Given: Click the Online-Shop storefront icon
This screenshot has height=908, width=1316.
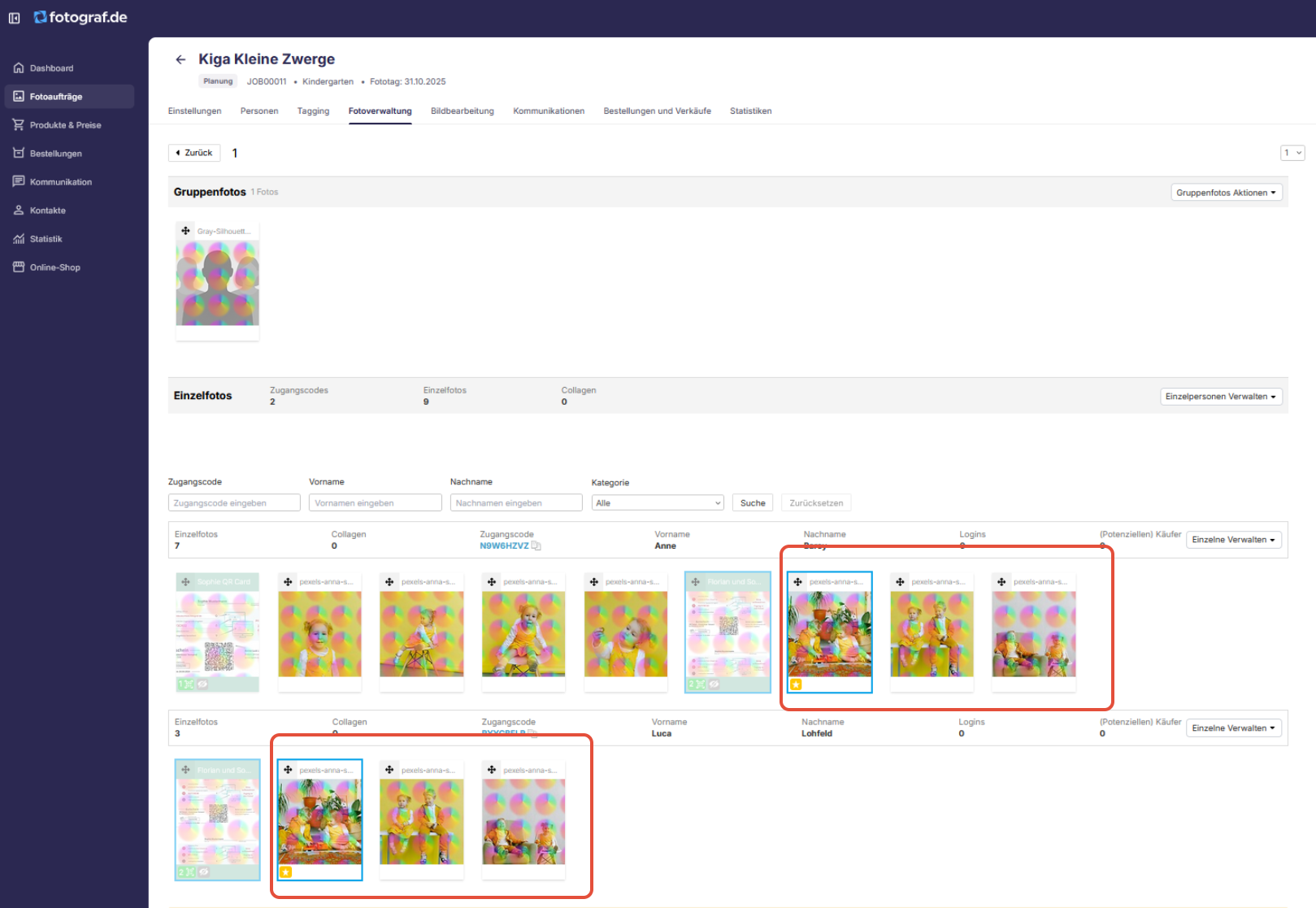Looking at the screenshot, I should (19, 267).
